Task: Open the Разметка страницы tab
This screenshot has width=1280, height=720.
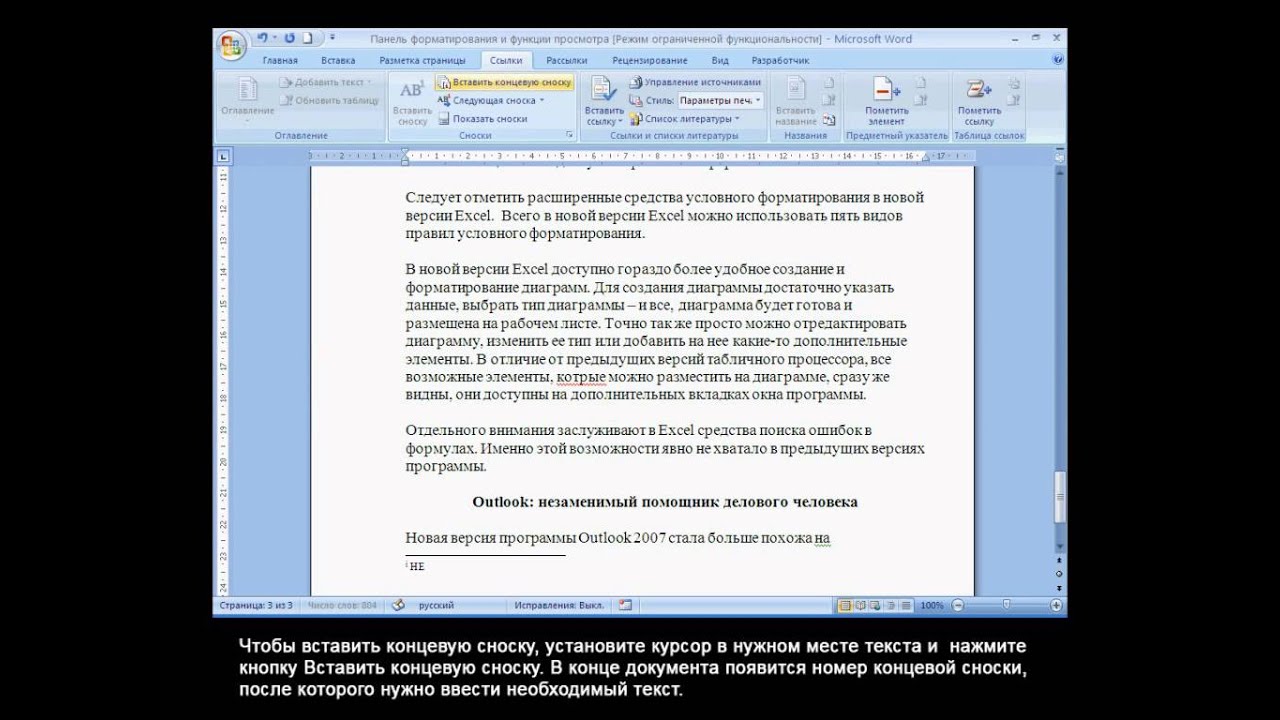Action: [x=422, y=60]
